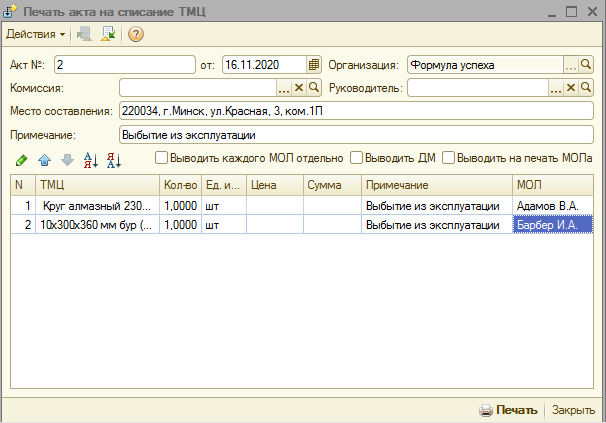Open the calendar picker for date field
The image size is (606, 423).
(x=313, y=65)
